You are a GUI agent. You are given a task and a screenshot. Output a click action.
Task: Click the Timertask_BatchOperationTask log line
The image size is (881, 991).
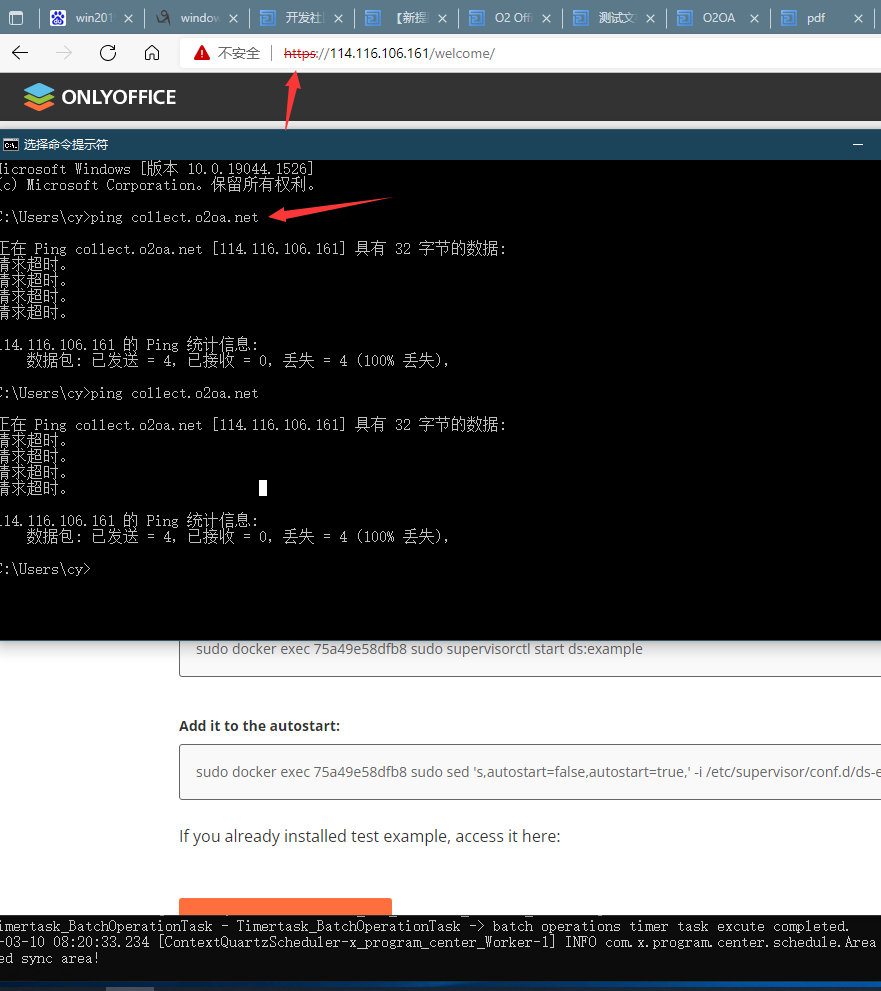tap(423, 927)
